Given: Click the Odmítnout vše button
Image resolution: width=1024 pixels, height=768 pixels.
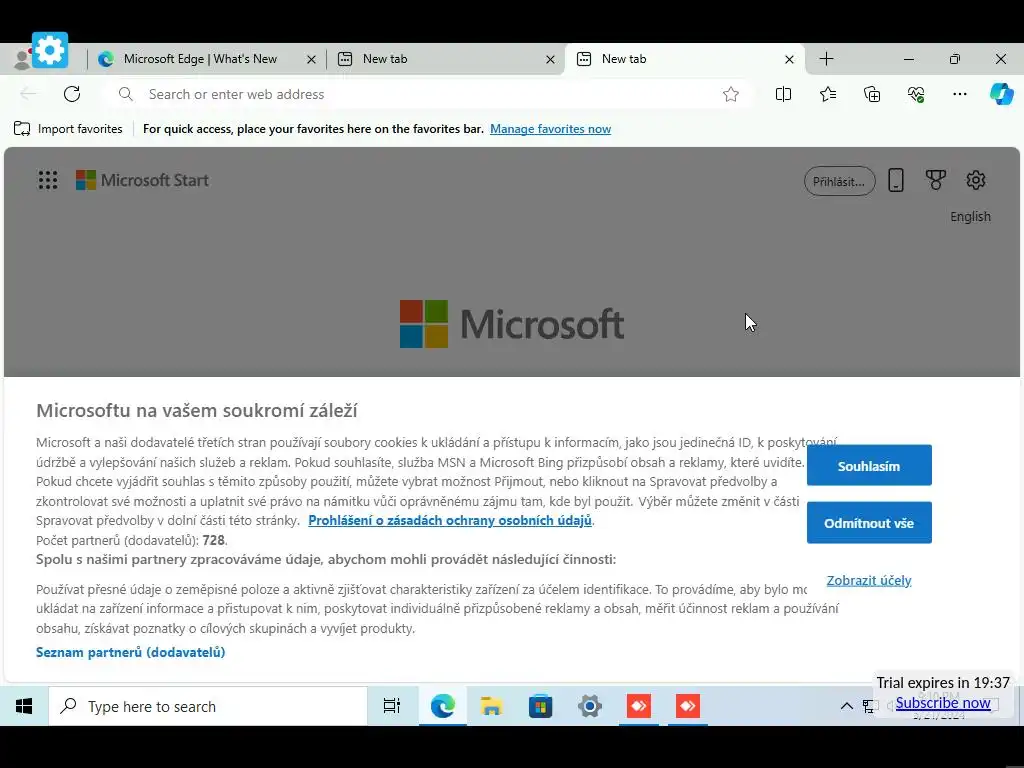Looking at the screenshot, I should [869, 522].
